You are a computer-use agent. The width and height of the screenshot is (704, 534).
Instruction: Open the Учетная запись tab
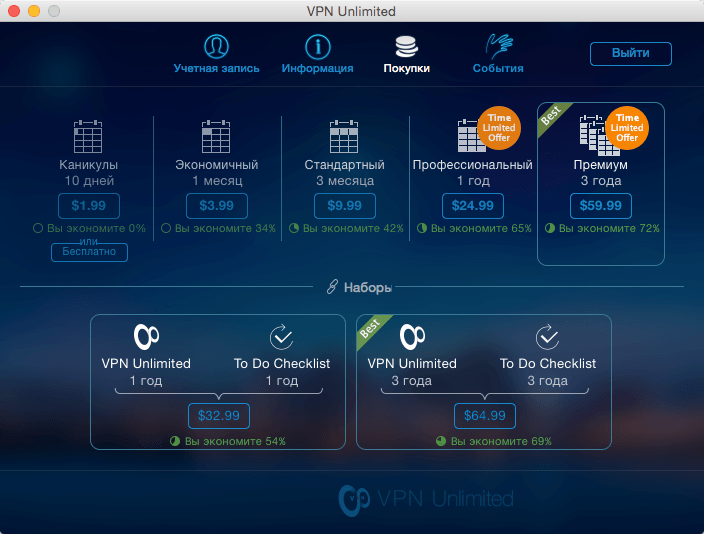click(216, 54)
